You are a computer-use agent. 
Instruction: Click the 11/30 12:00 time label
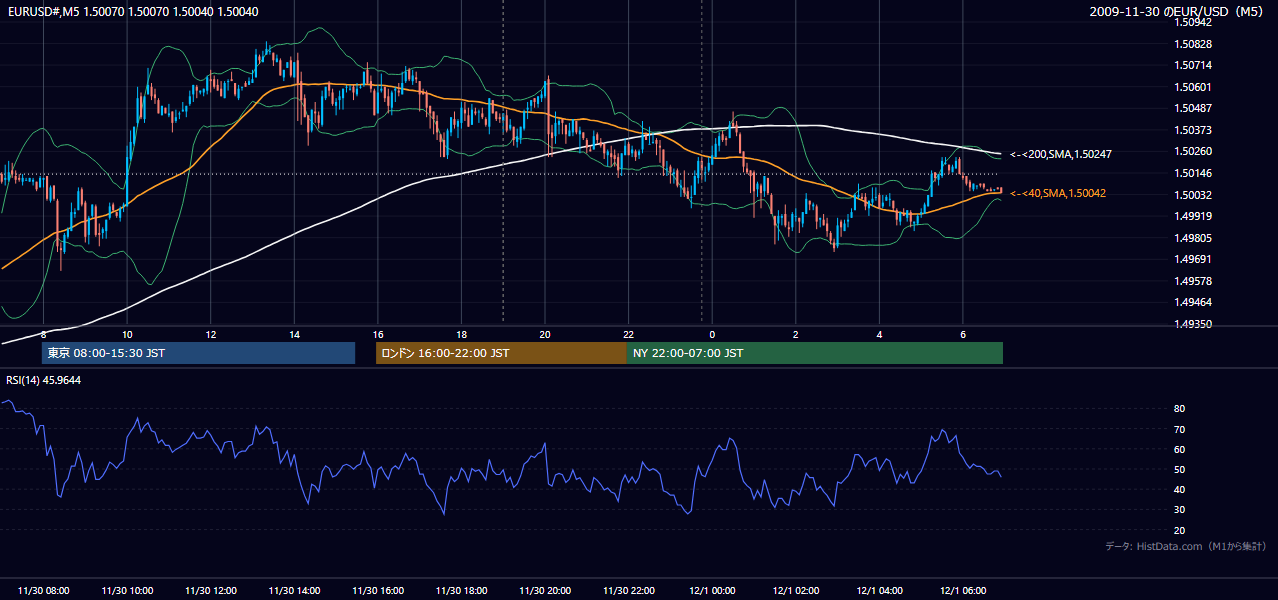tap(210, 591)
